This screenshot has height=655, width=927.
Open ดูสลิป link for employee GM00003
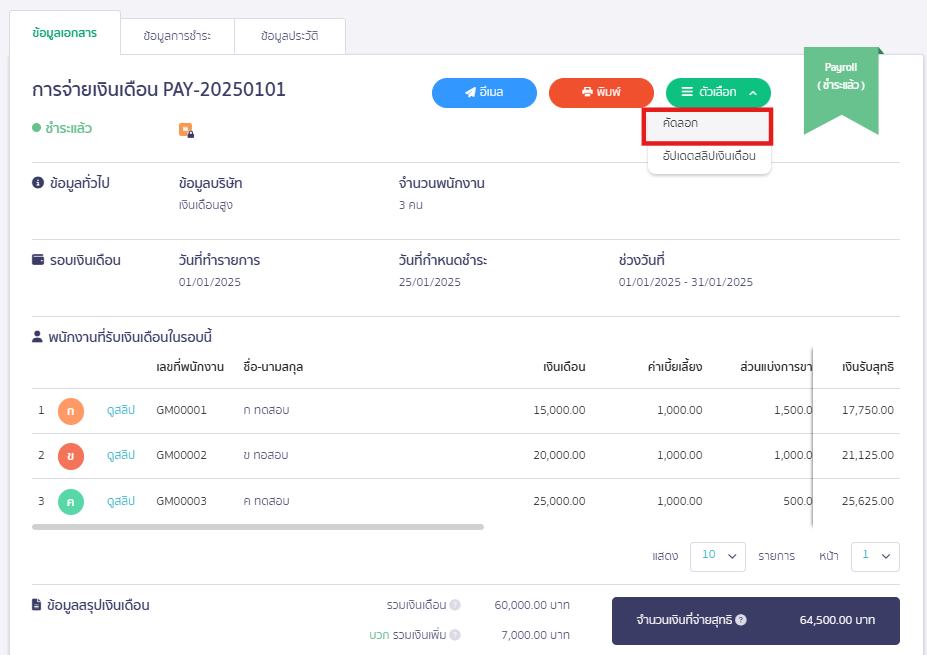[120, 501]
